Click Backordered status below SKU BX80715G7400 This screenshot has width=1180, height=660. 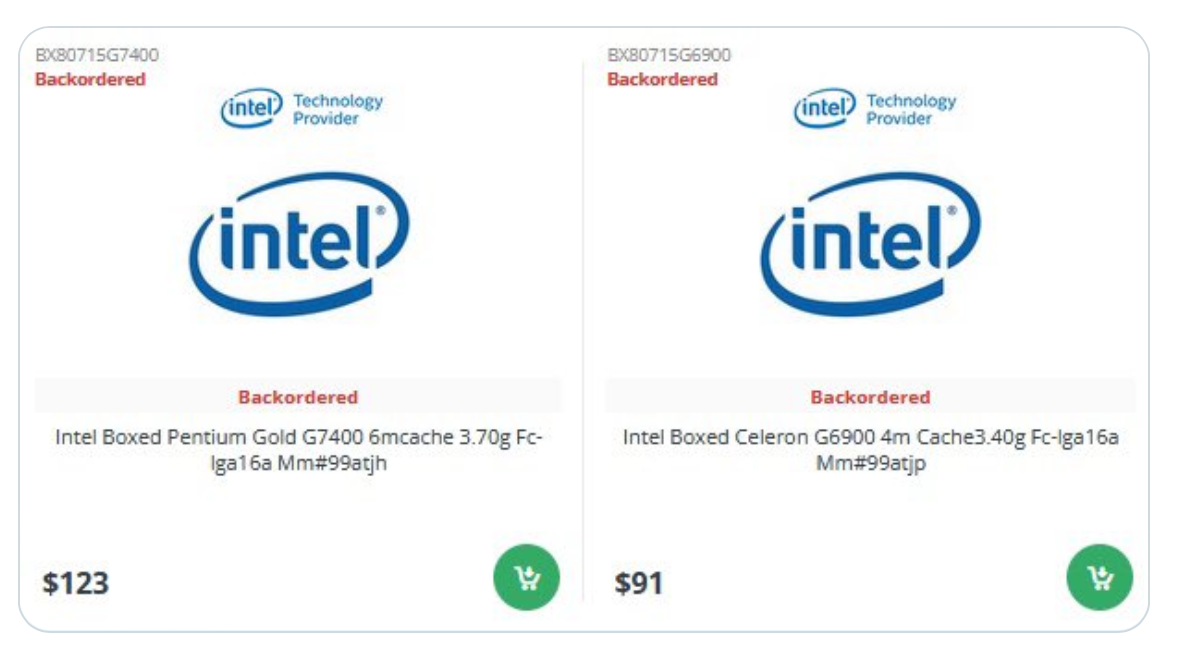90,79
